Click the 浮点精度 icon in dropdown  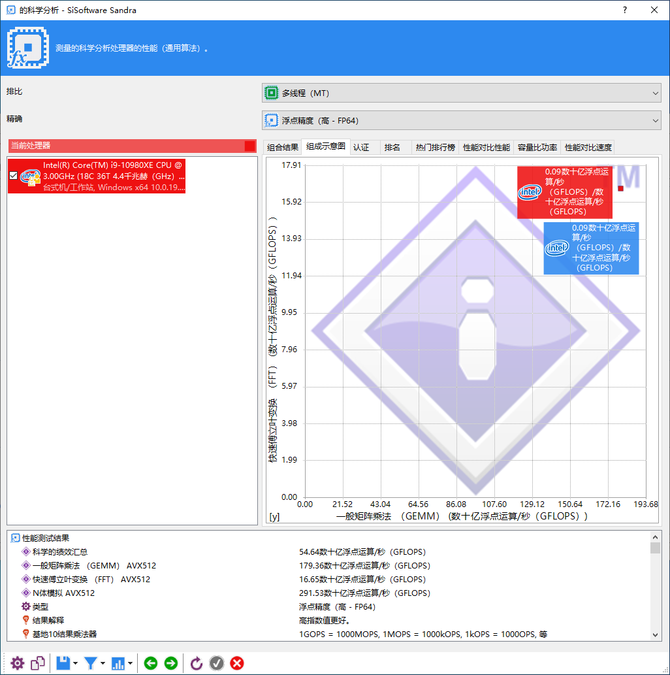tap(271, 121)
